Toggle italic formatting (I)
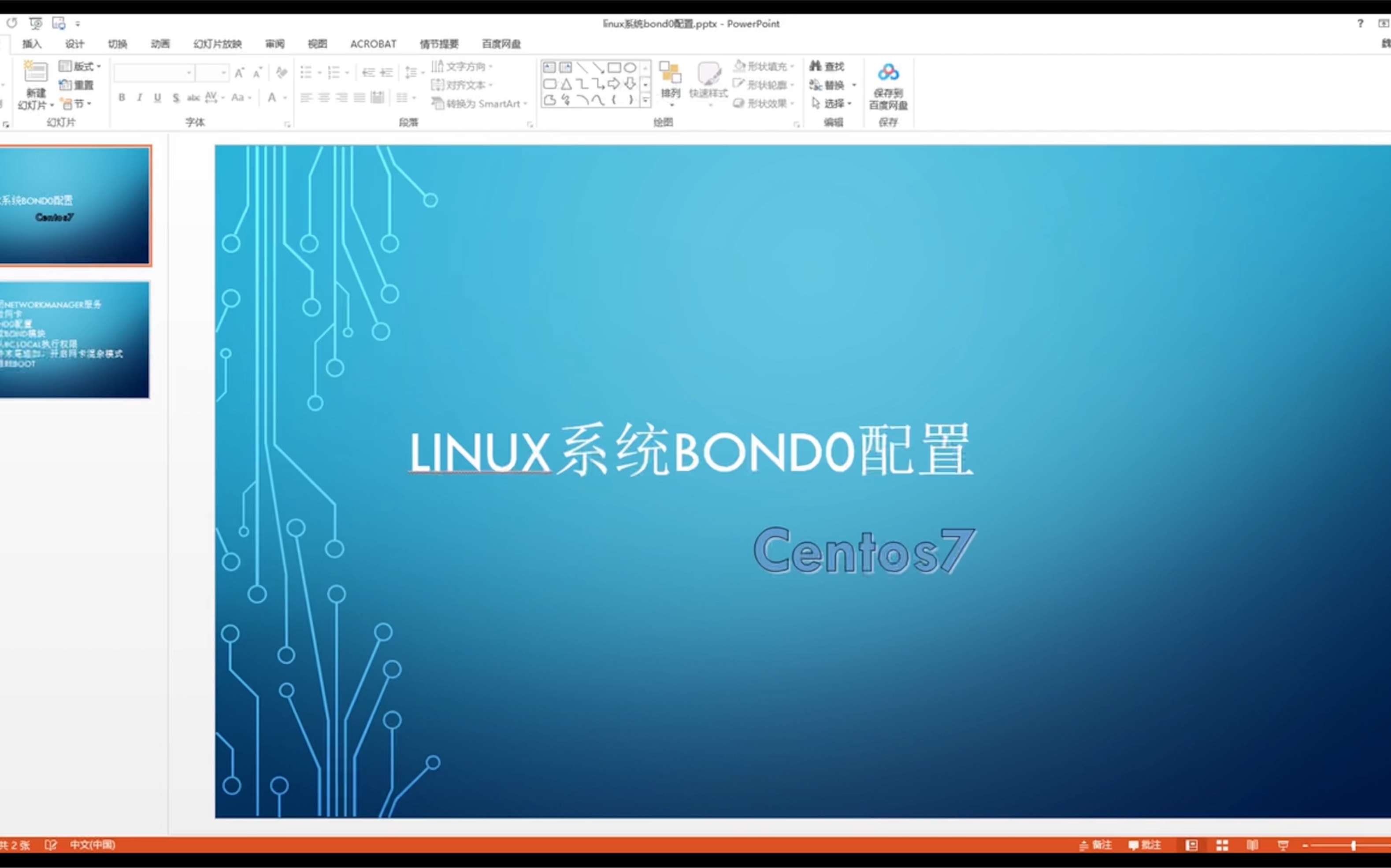1391x868 pixels. pyautogui.click(x=139, y=98)
